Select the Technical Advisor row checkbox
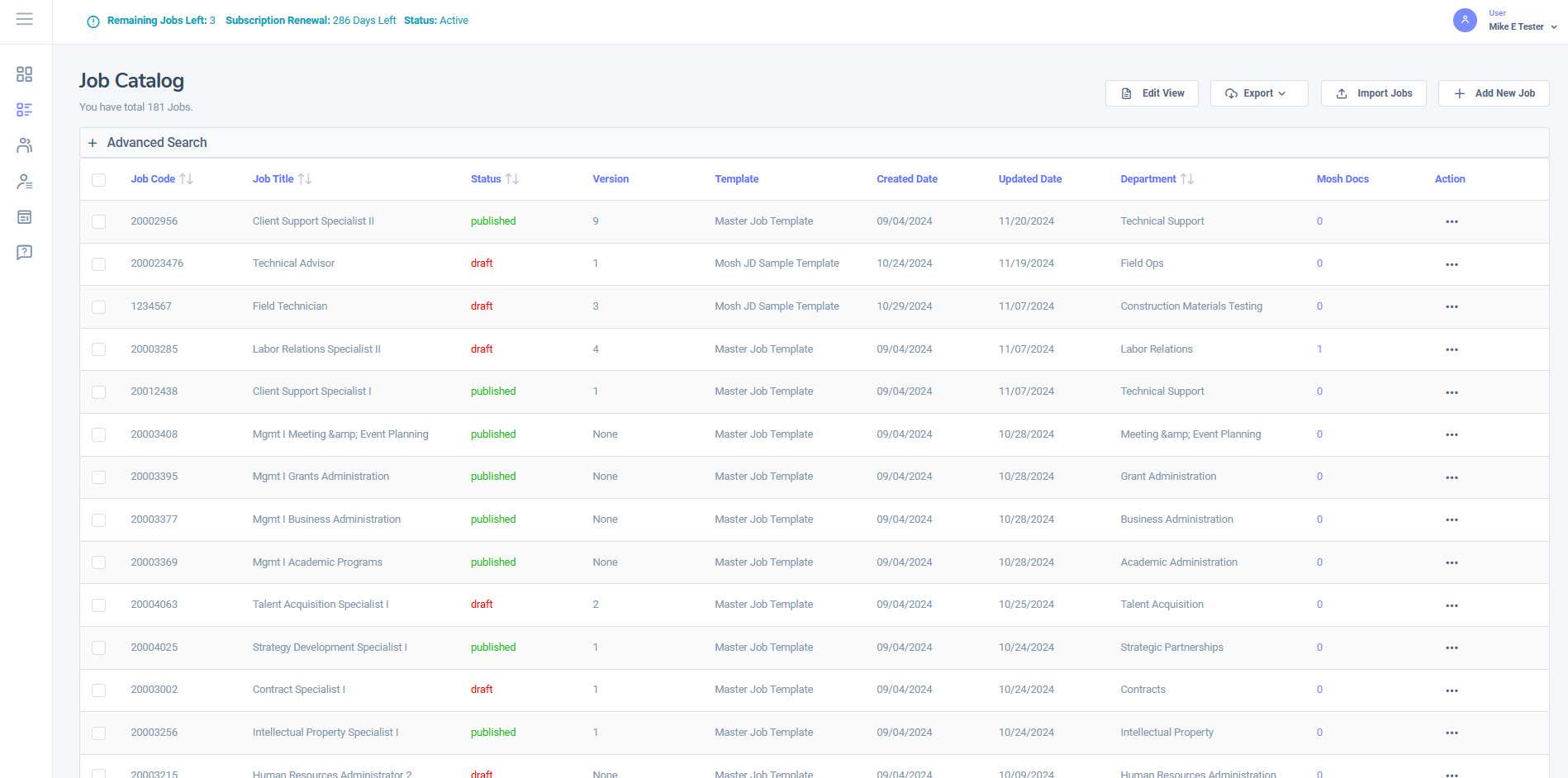Viewport: 1568px width, 778px height. click(x=99, y=264)
